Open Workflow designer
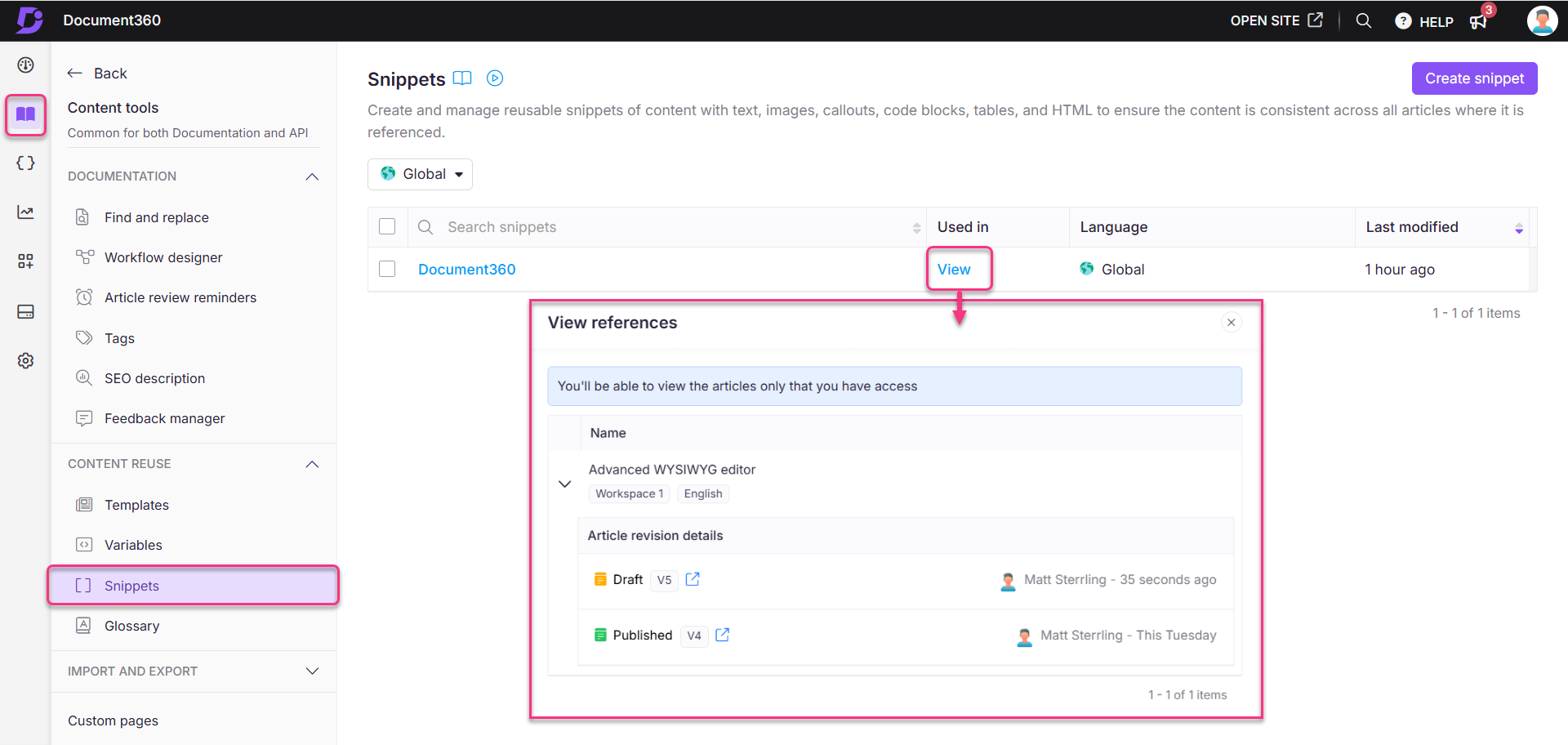This screenshot has width=1568, height=745. point(163,257)
